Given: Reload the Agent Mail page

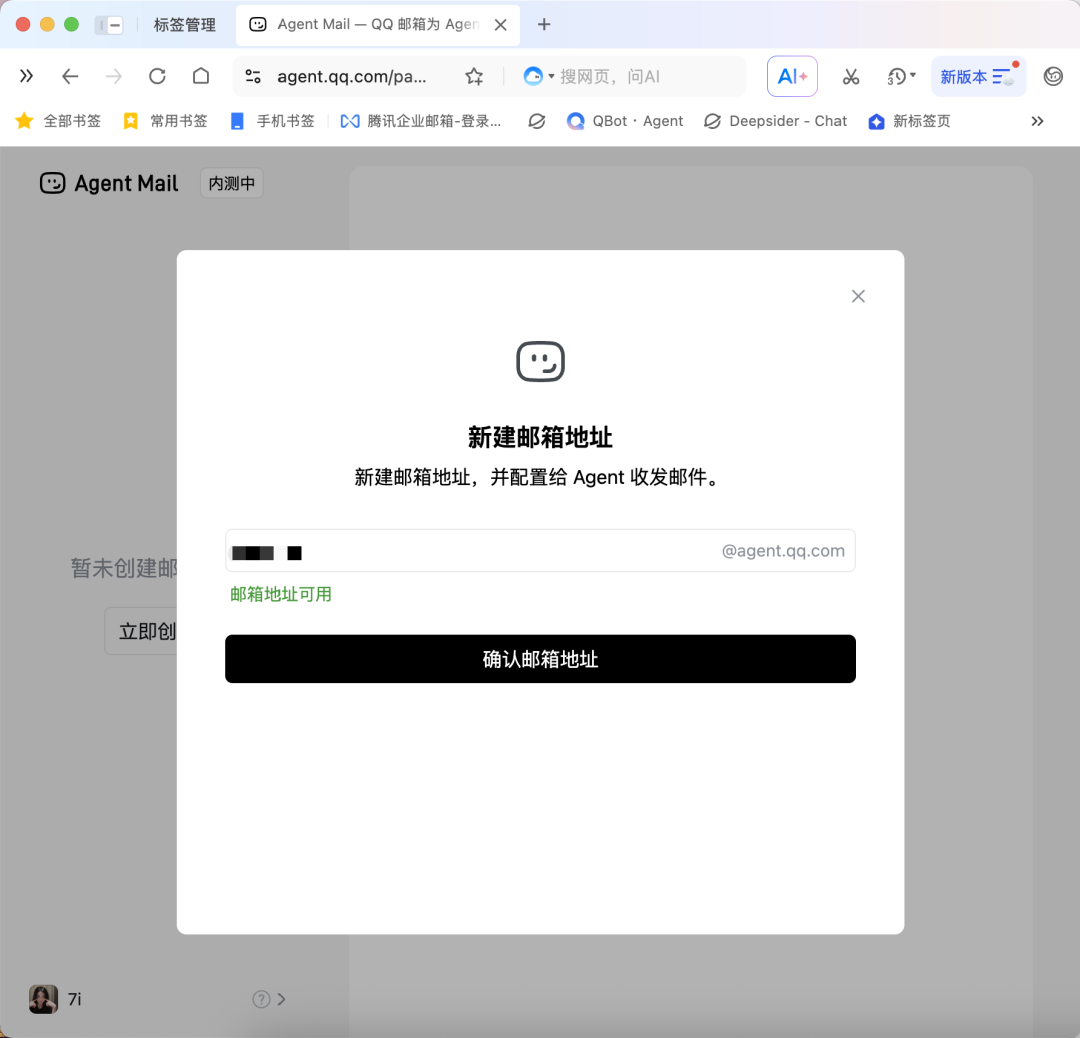Looking at the screenshot, I should 158,76.
